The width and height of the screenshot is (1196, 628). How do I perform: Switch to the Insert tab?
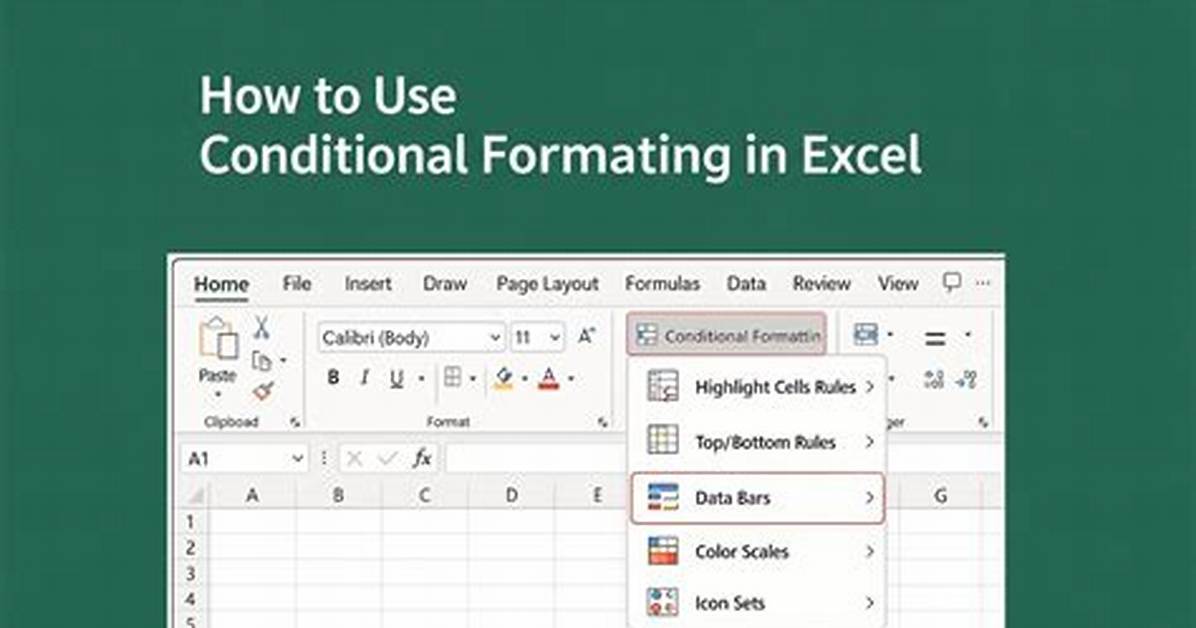click(x=368, y=284)
